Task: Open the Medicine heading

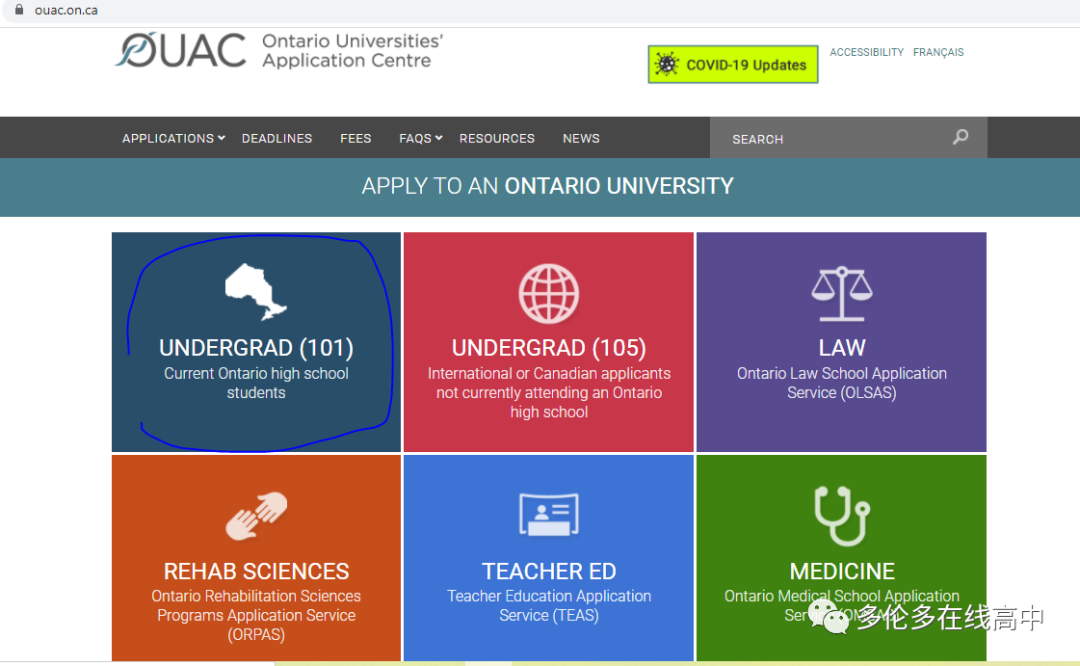Action: click(842, 571)
